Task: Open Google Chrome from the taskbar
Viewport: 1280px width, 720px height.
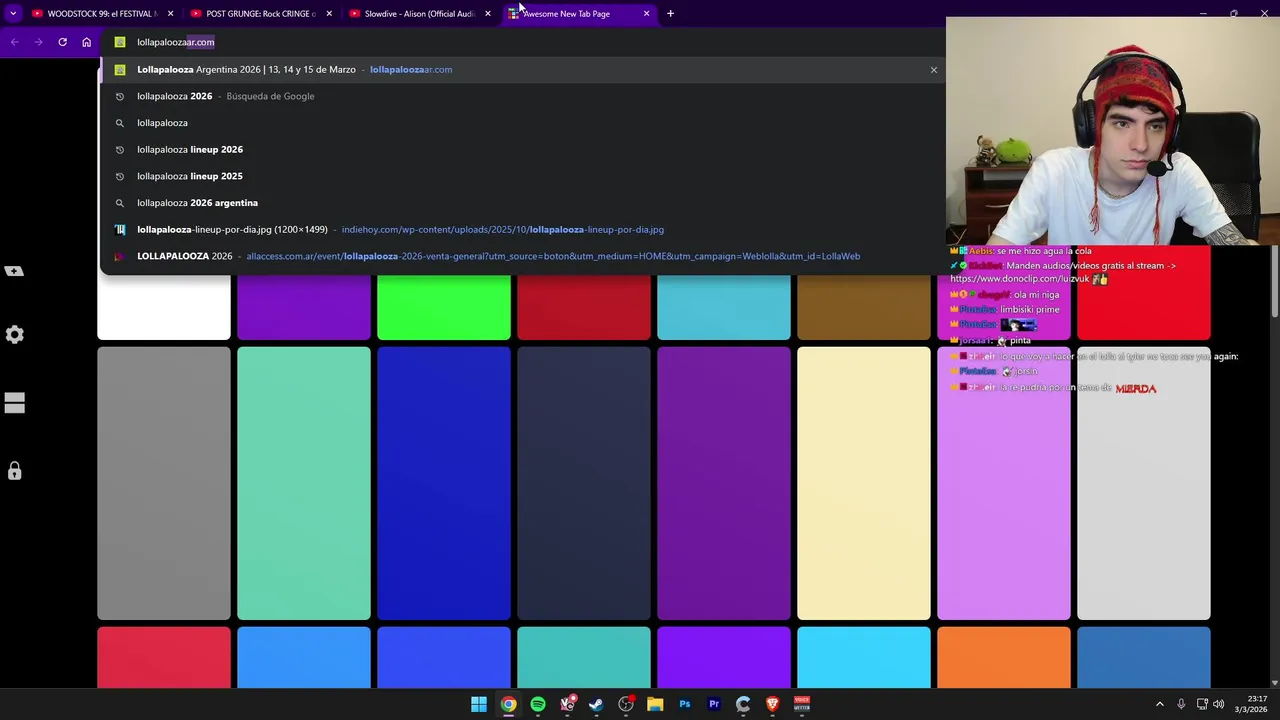Action: [x=509, y=704]
